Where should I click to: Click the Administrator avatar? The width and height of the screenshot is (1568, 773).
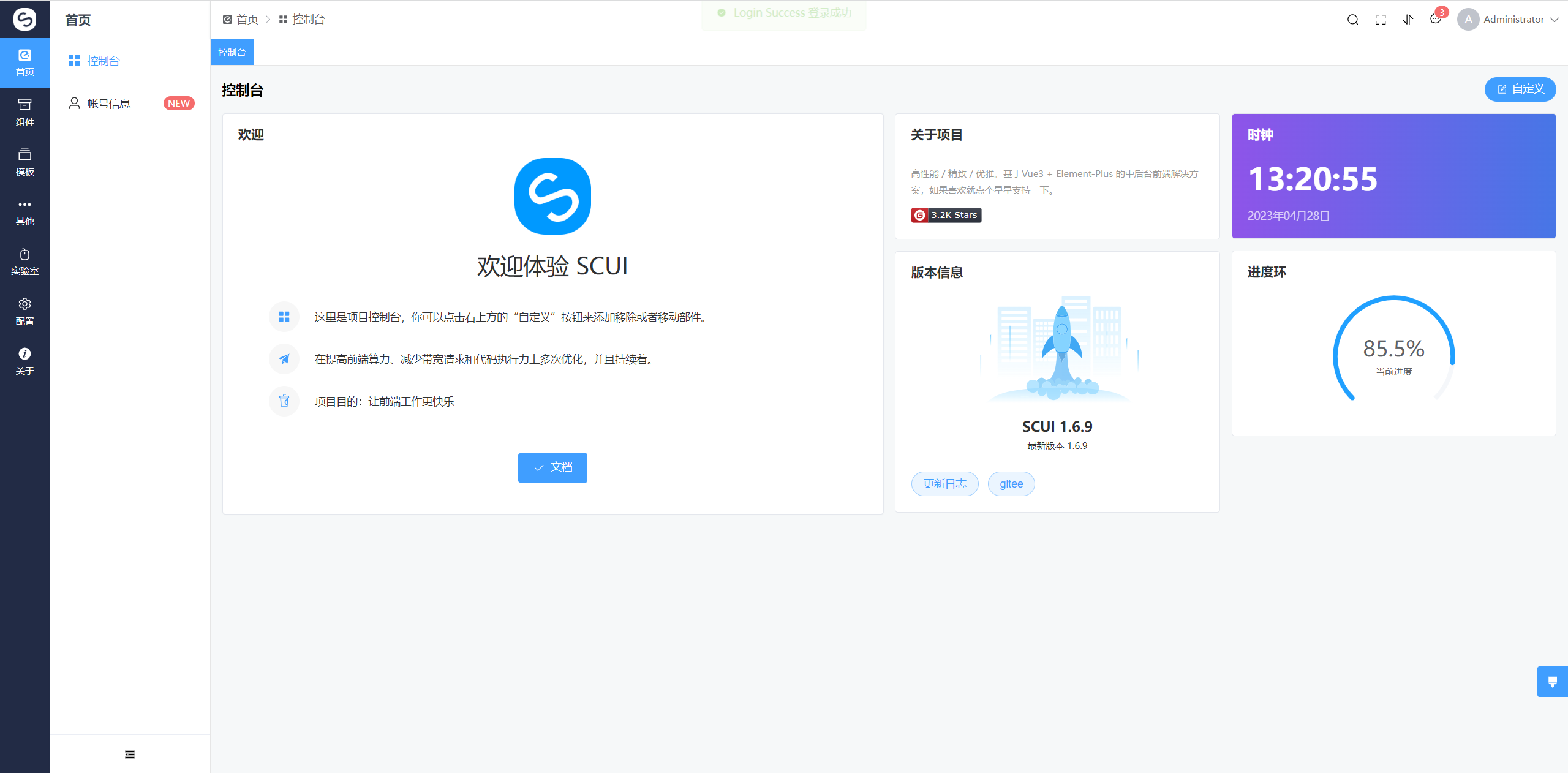tap(1468, 20)
